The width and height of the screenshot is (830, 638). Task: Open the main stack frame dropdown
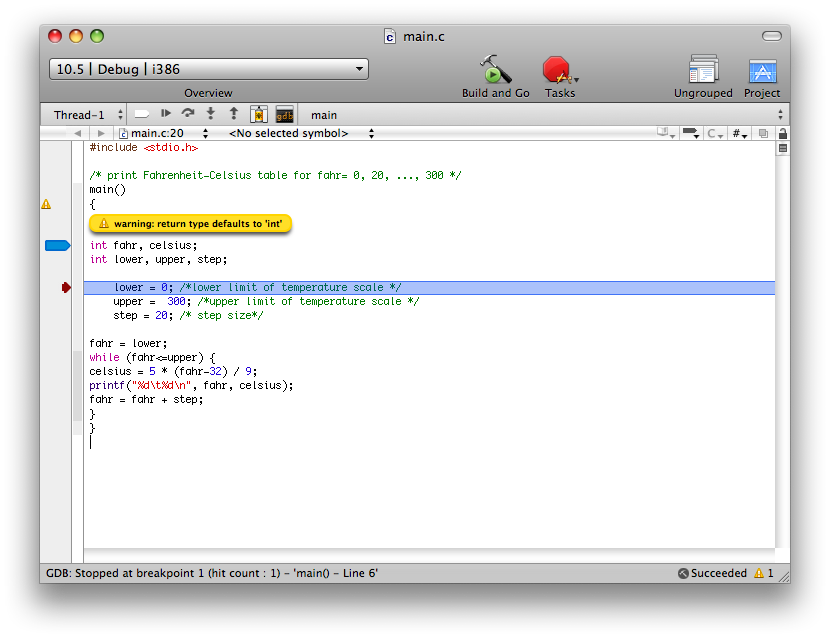click(x=545, y=115)
